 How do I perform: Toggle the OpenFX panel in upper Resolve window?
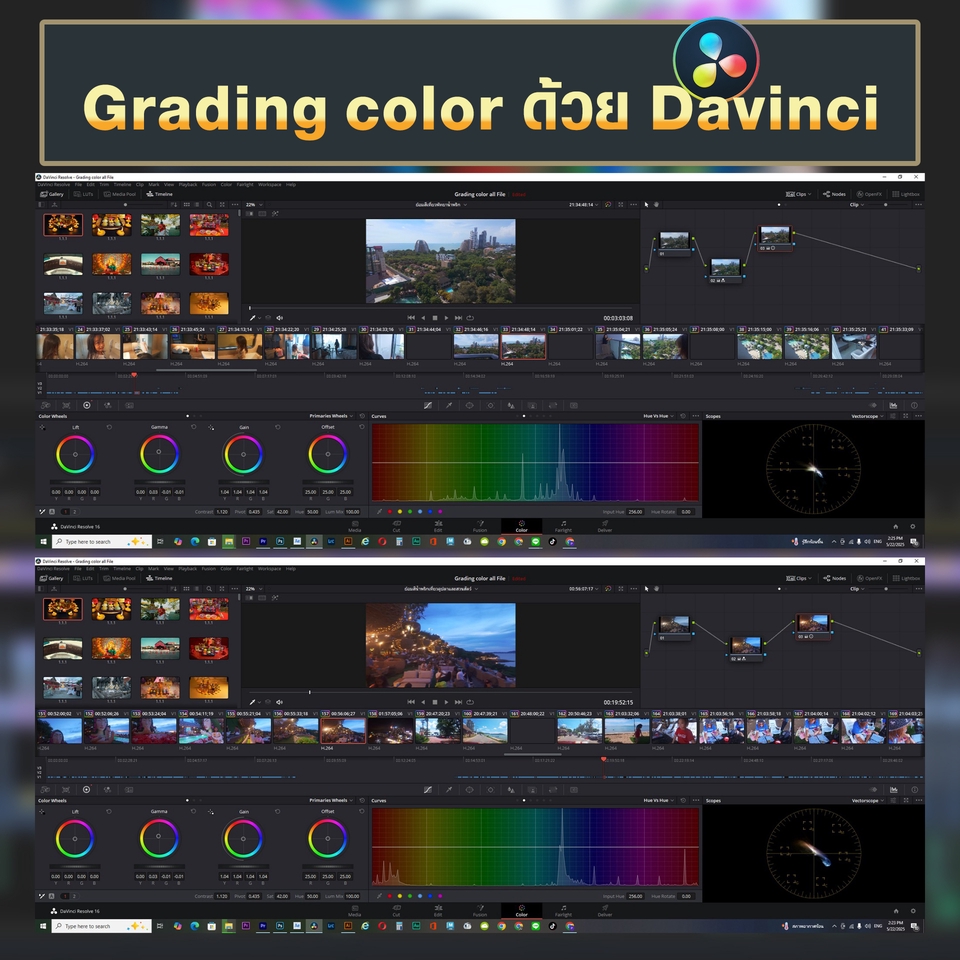click(869, 194)
